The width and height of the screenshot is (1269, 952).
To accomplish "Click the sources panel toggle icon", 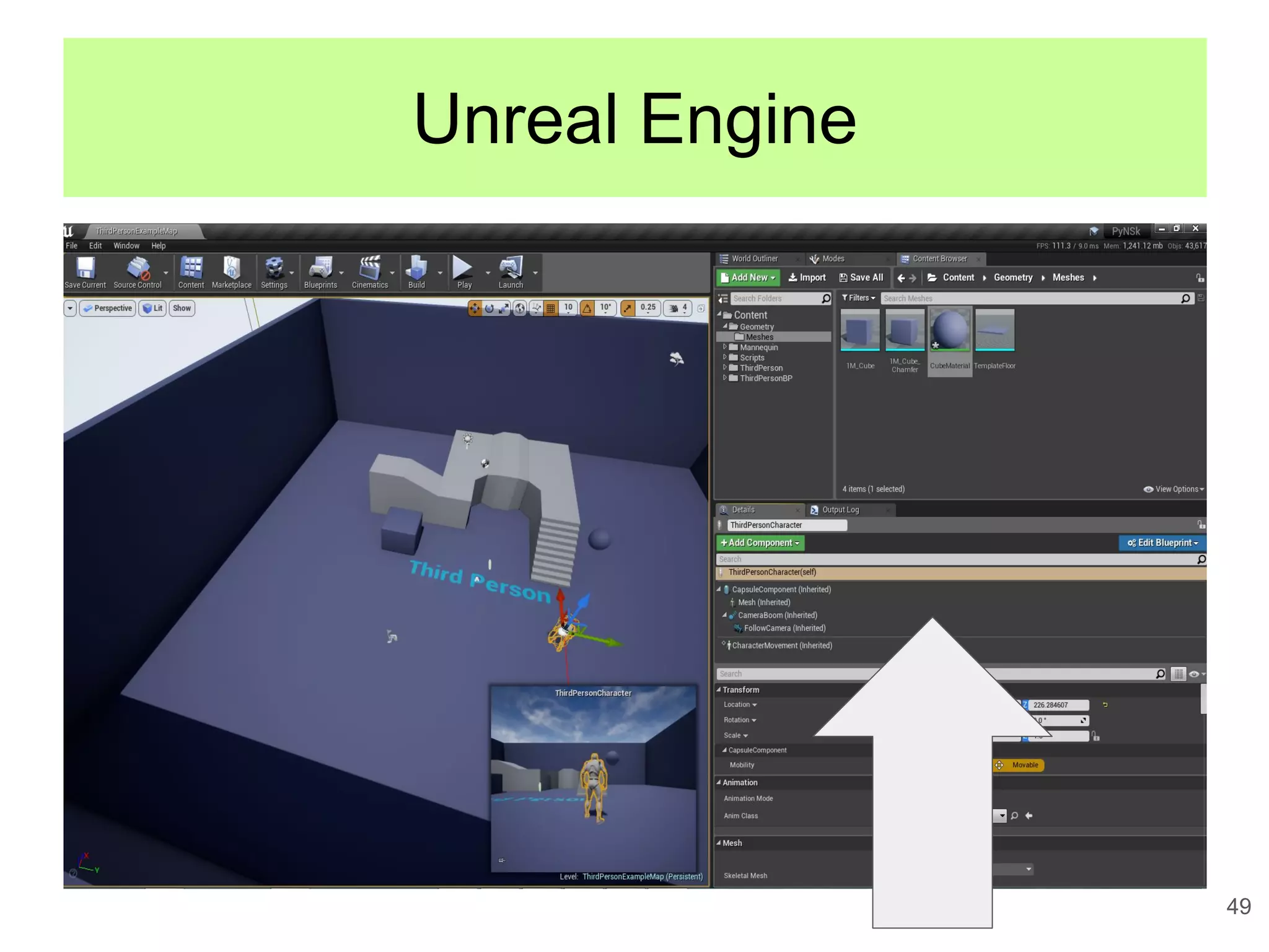I will [x=722, y=299].
